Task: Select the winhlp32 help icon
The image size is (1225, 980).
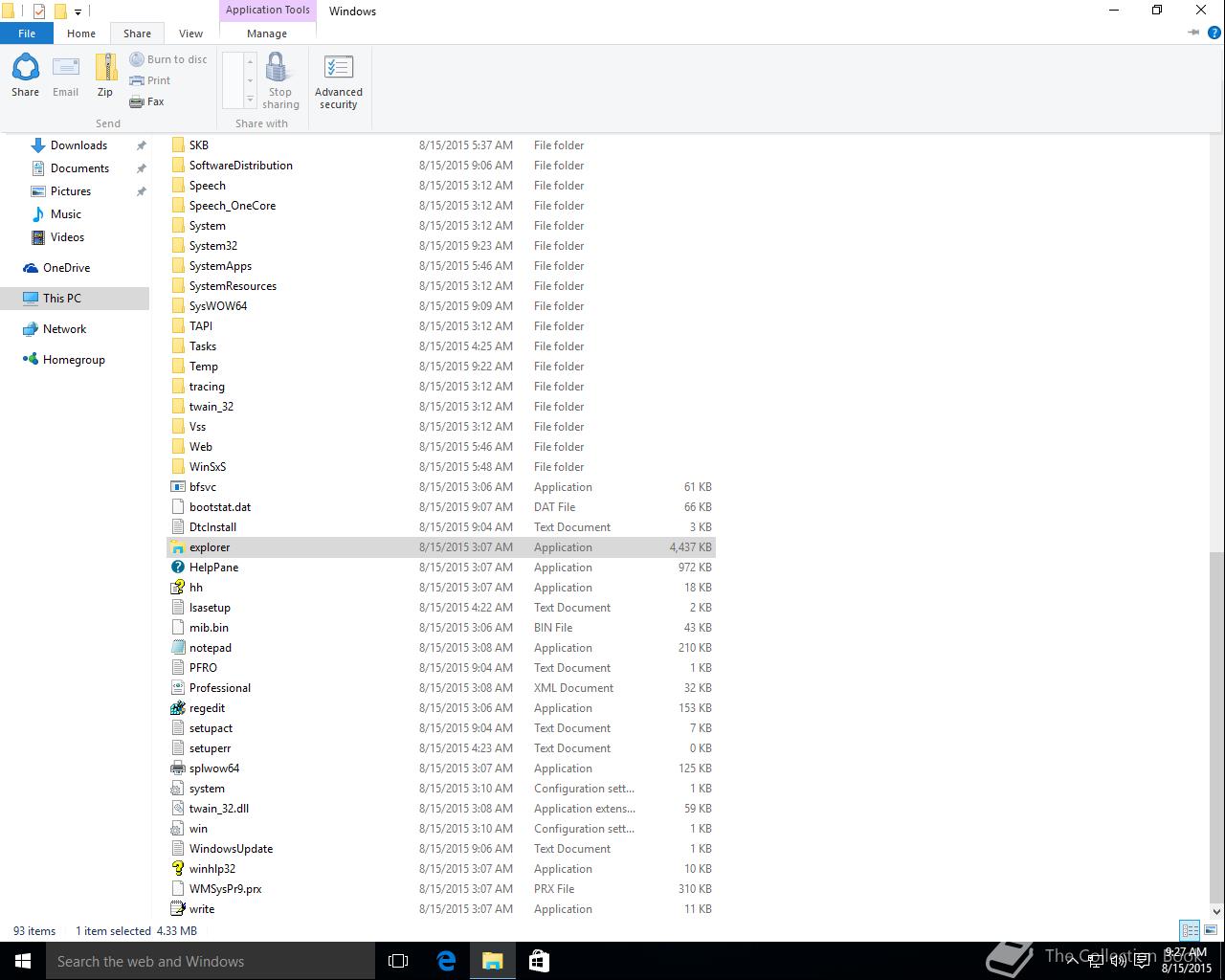Action: (177, 869)
